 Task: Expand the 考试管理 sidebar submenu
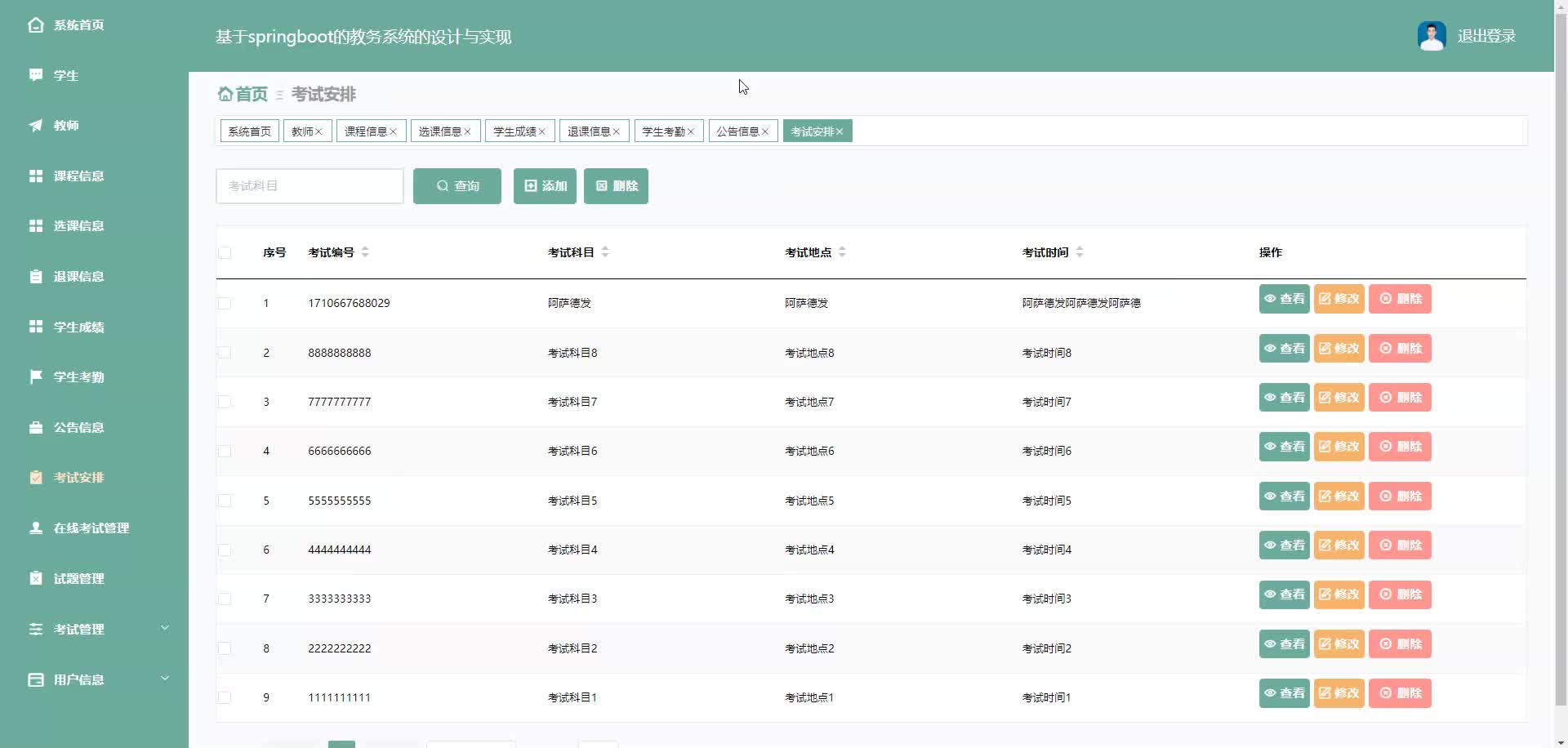click(x=165, y=628)
